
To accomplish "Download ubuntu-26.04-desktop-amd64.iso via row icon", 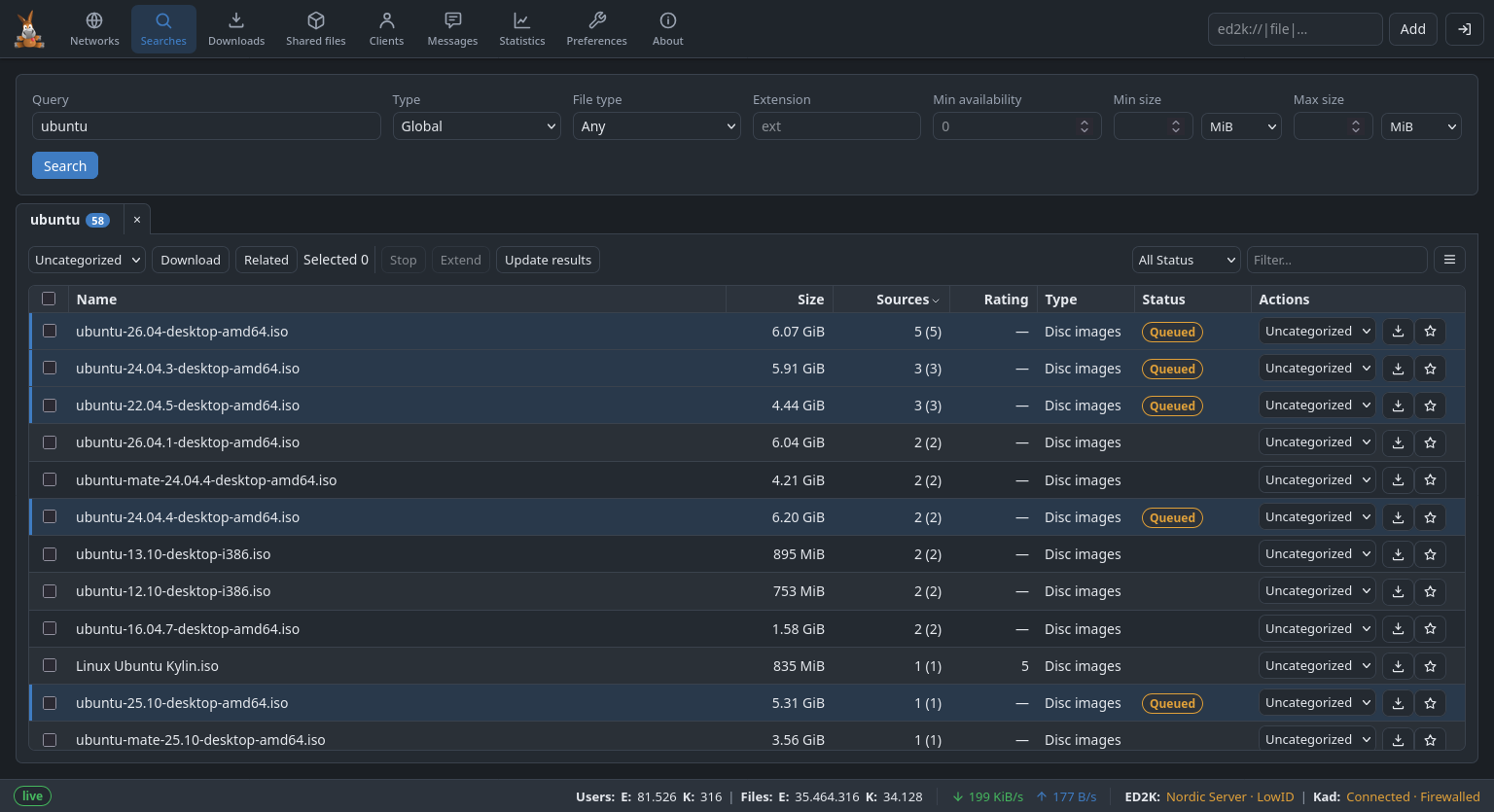I will tap(1398, 332).
